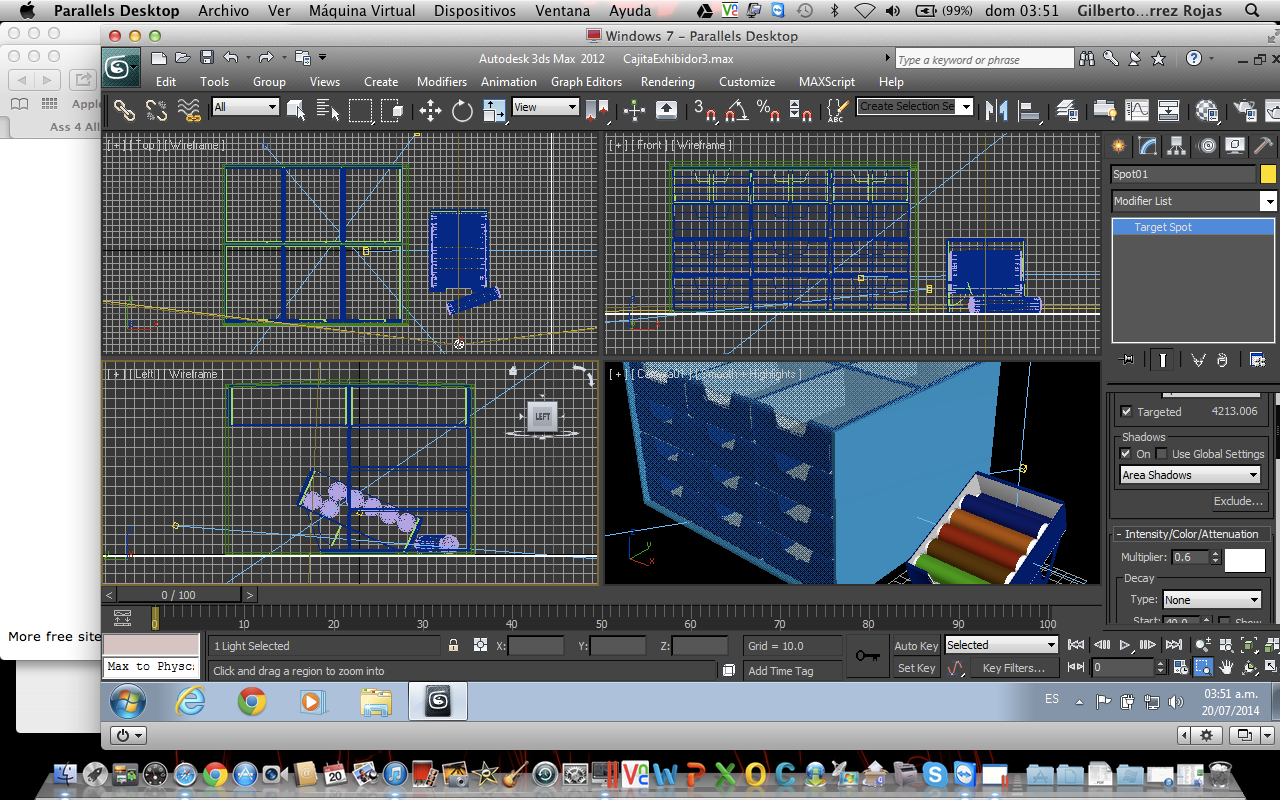The width and height of the screenshot is (1280, 800).
Task: Select the Pan View hand tool
Action: [1226, 667]
